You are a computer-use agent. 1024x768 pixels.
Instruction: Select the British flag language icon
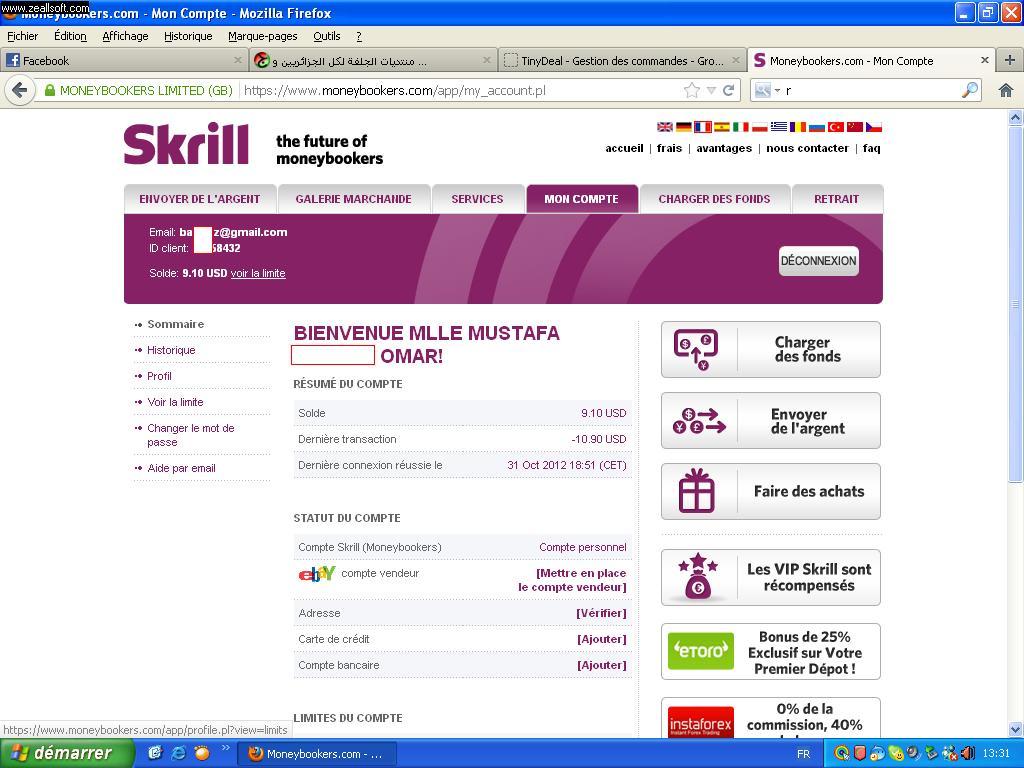665,127
